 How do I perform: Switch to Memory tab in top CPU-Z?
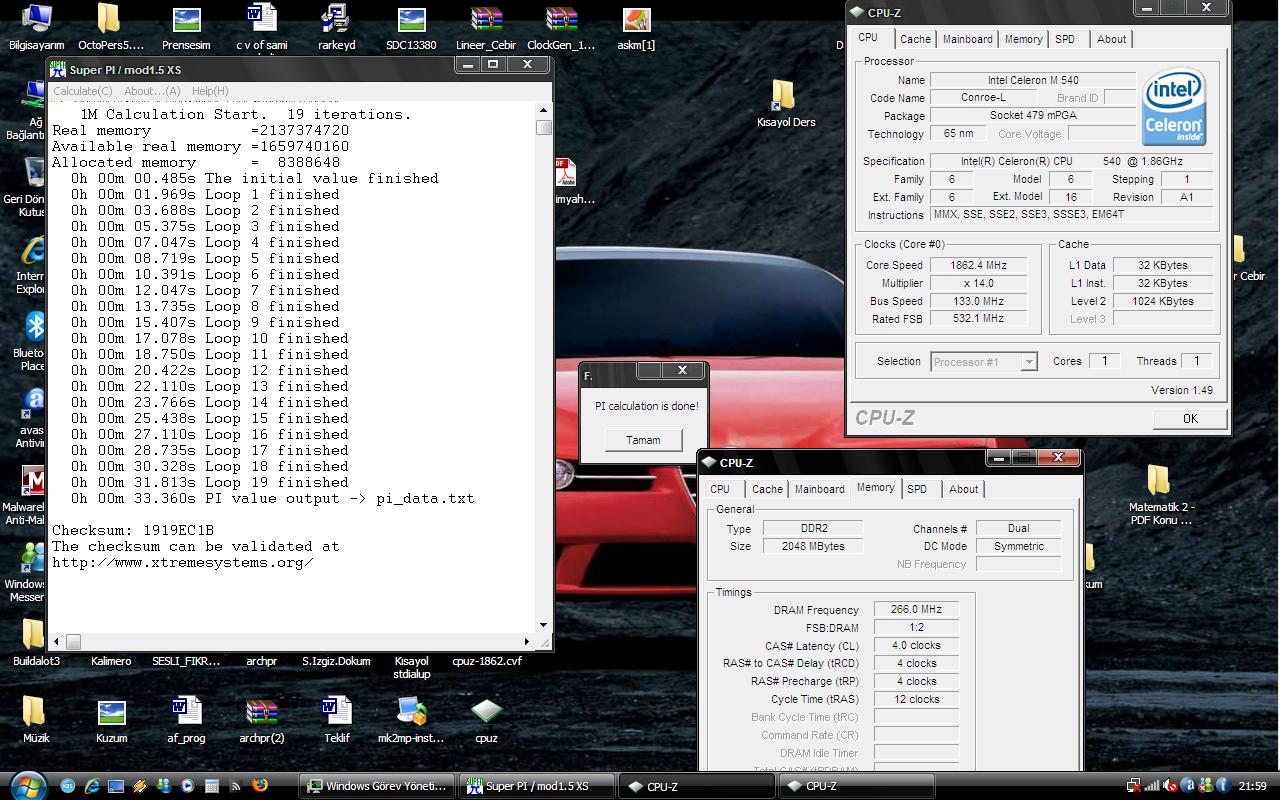pos(1024,39)
